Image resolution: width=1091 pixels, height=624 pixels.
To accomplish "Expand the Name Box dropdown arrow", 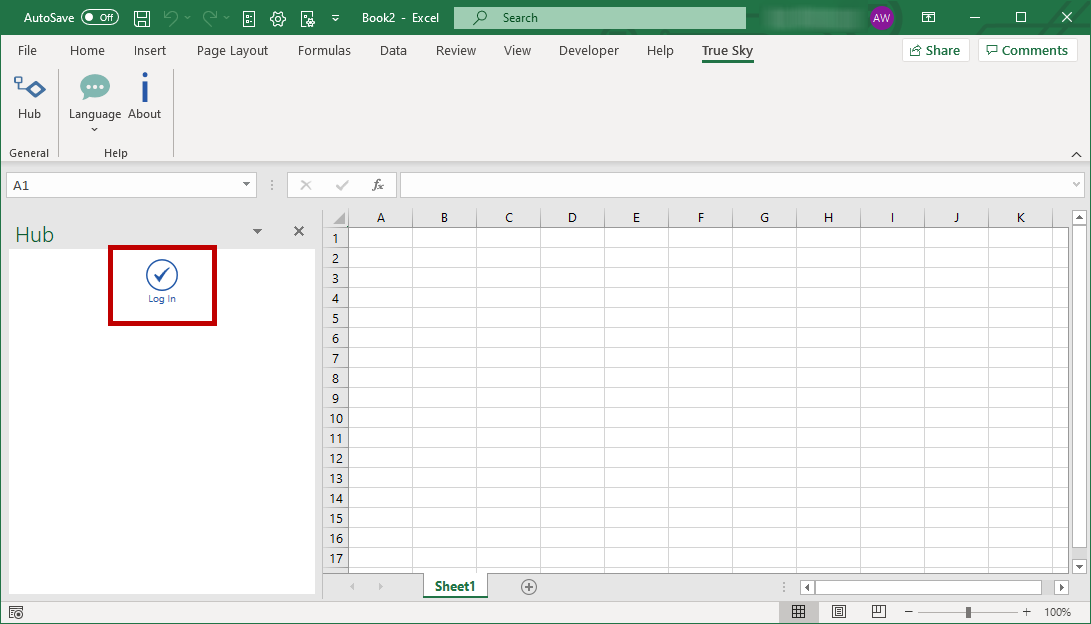I will tap(246, 184).
